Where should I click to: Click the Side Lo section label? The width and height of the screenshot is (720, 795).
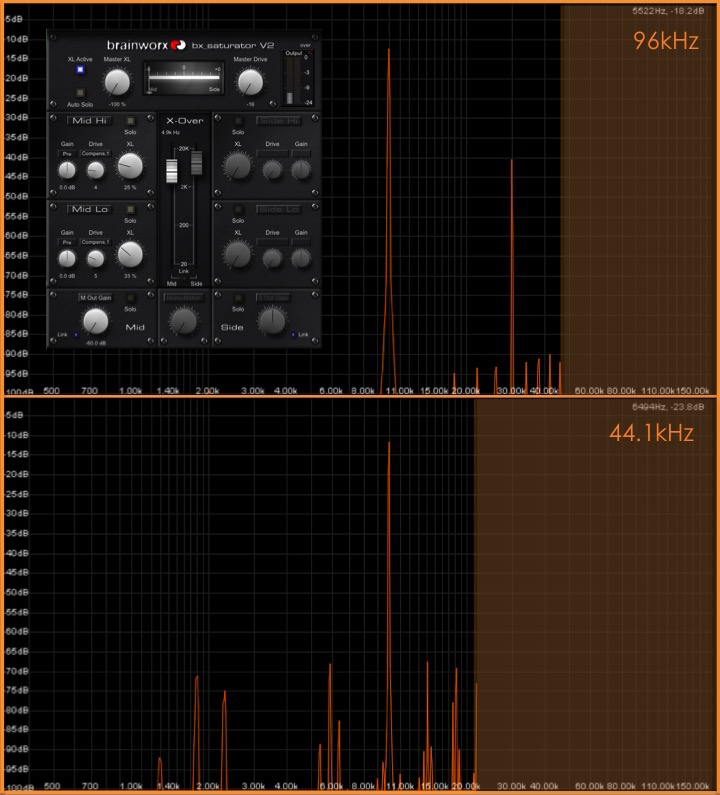point(279,209)
